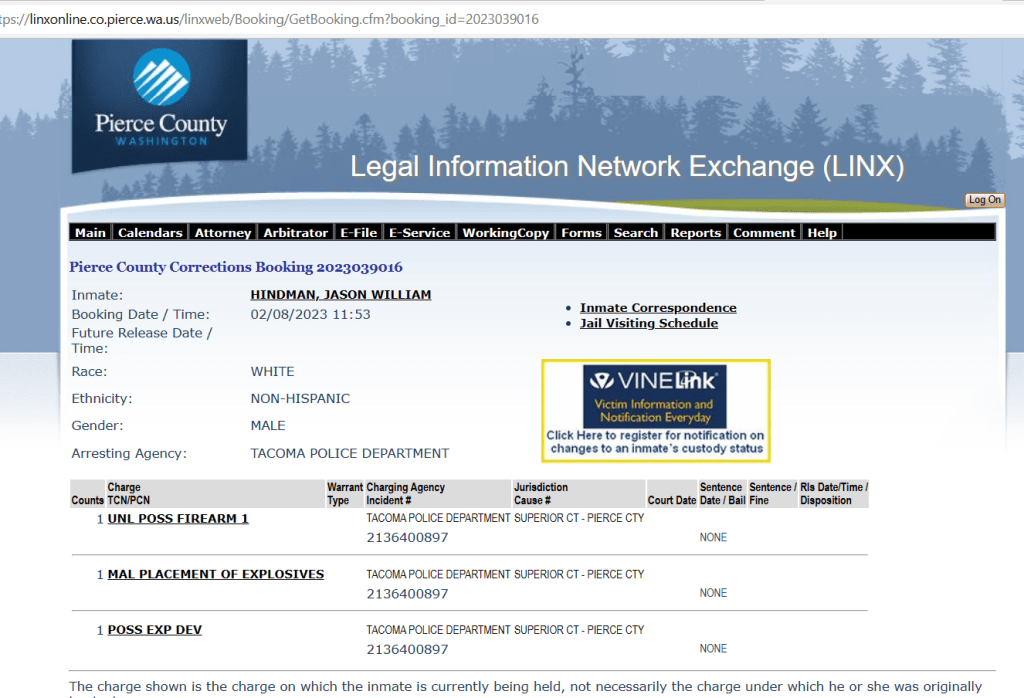This screenshot has height=698, width=1024.
Task: Open the WorkingCopy menu
Action: (505, 232)
